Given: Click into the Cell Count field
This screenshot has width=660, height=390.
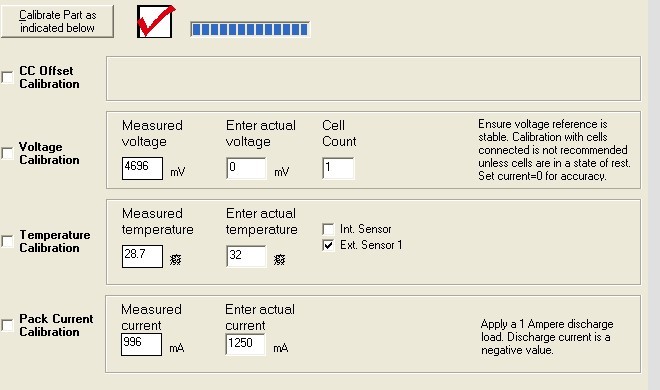Looking at the screenshot, I should click(338, 168).
